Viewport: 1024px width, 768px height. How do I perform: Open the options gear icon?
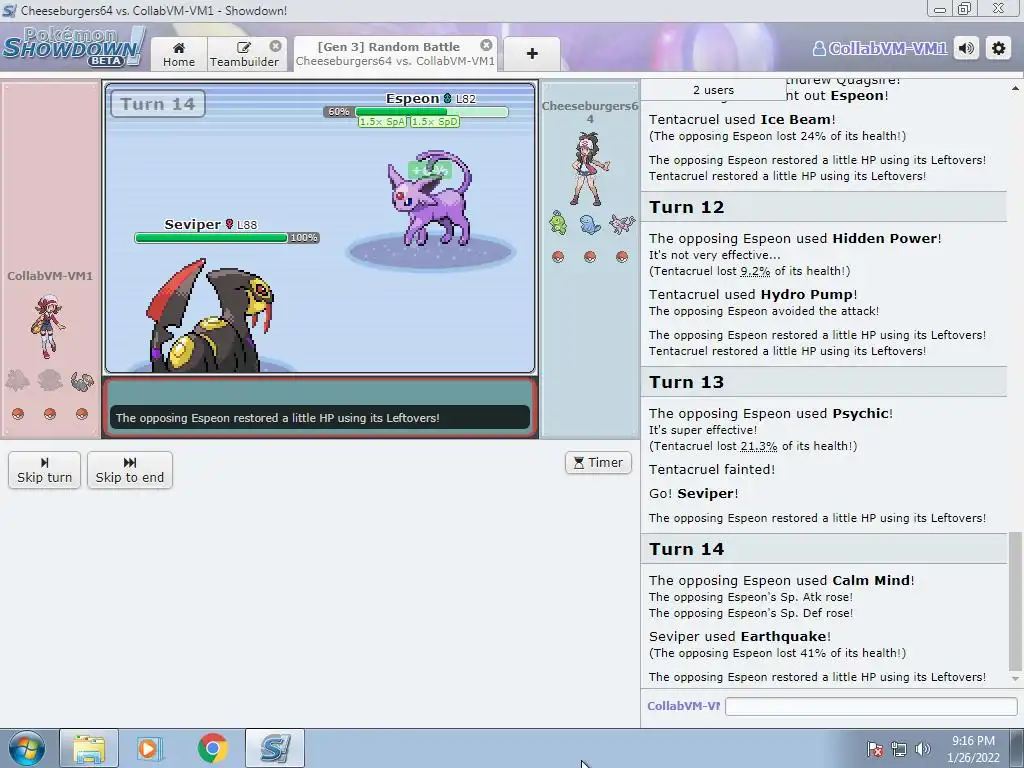999,48
